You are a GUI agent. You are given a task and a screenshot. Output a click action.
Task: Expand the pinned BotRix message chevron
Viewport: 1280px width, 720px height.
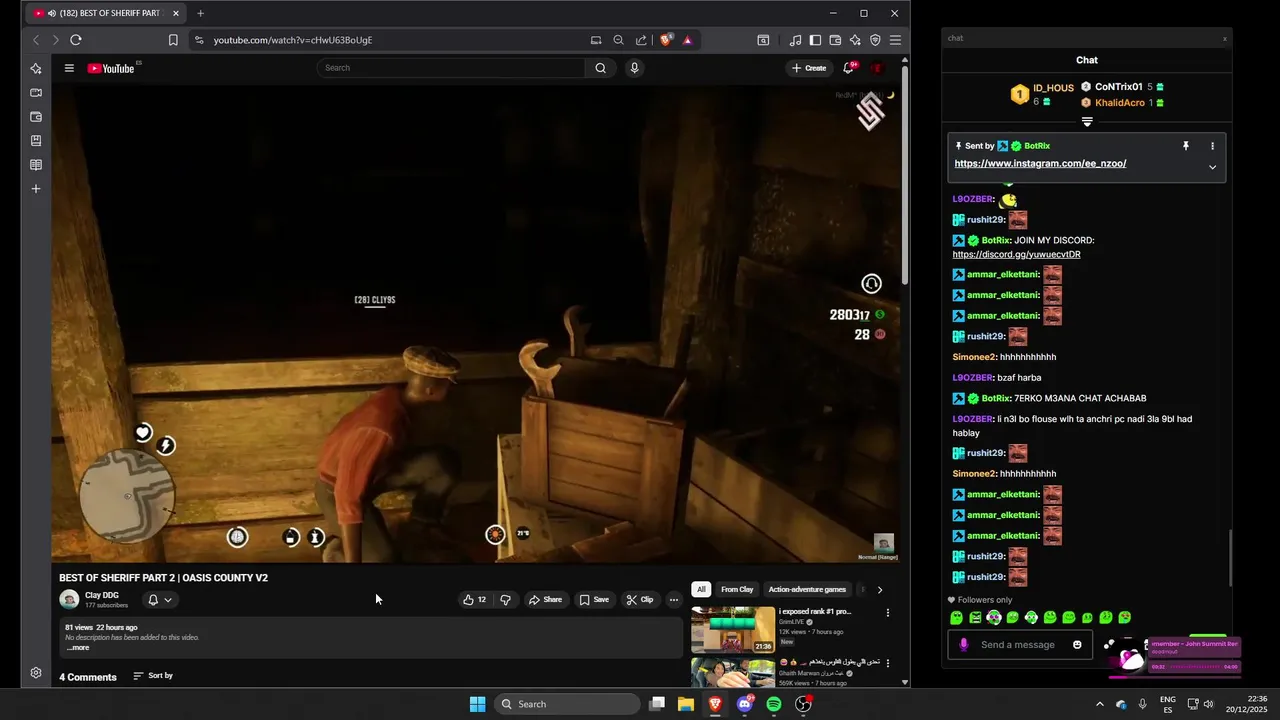[1212, 167]
